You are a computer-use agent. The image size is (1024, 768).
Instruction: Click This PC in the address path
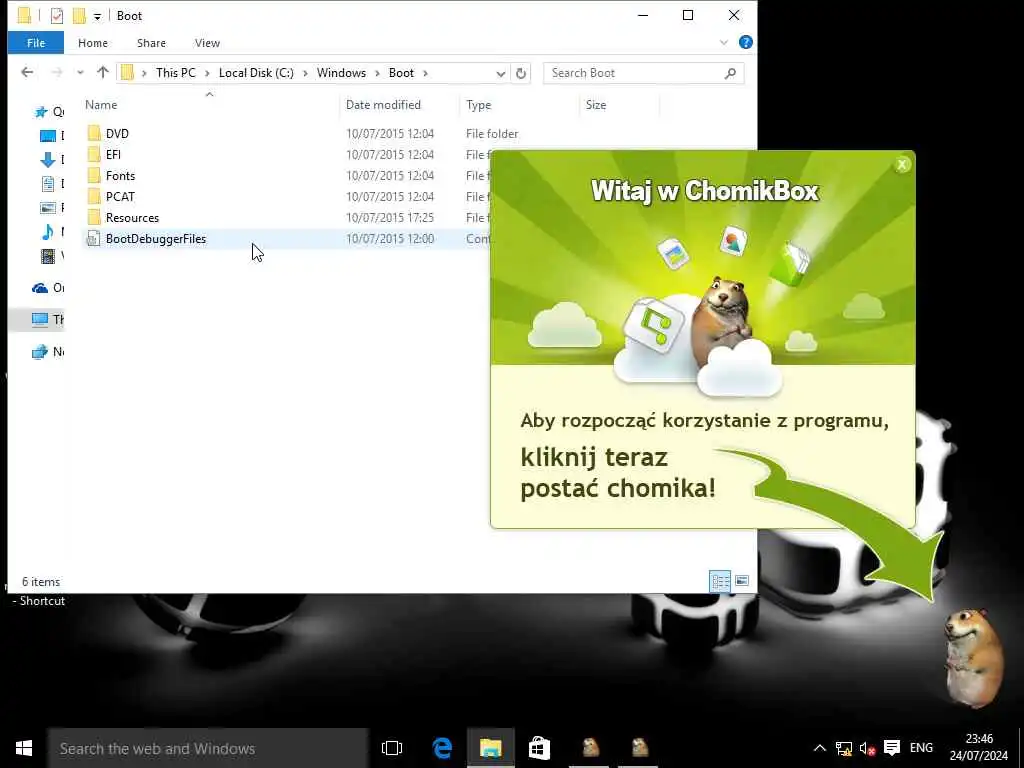tap(176, 72)
